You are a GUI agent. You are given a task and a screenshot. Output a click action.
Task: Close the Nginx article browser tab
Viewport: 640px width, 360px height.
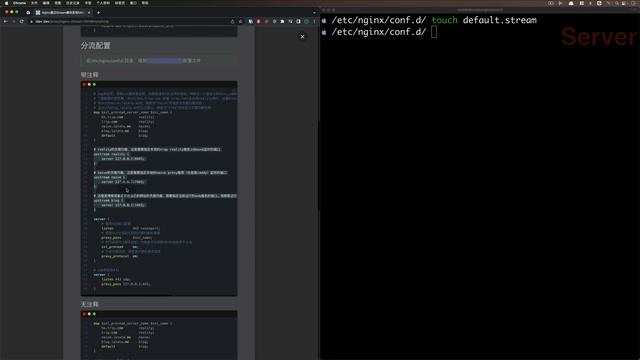[89, 13]
